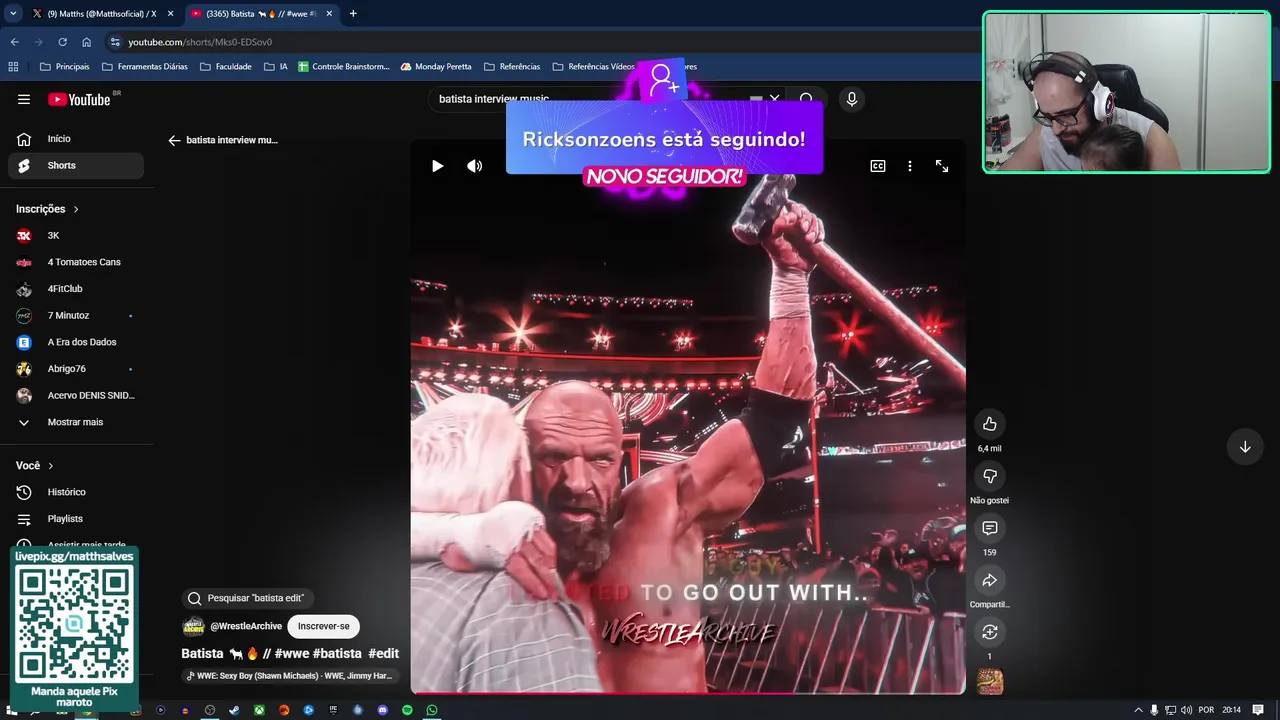Open the YouTube hamburger guide menu
Image resolution: width=1280 pixels, height=720 pixels.
coord(24,99)
